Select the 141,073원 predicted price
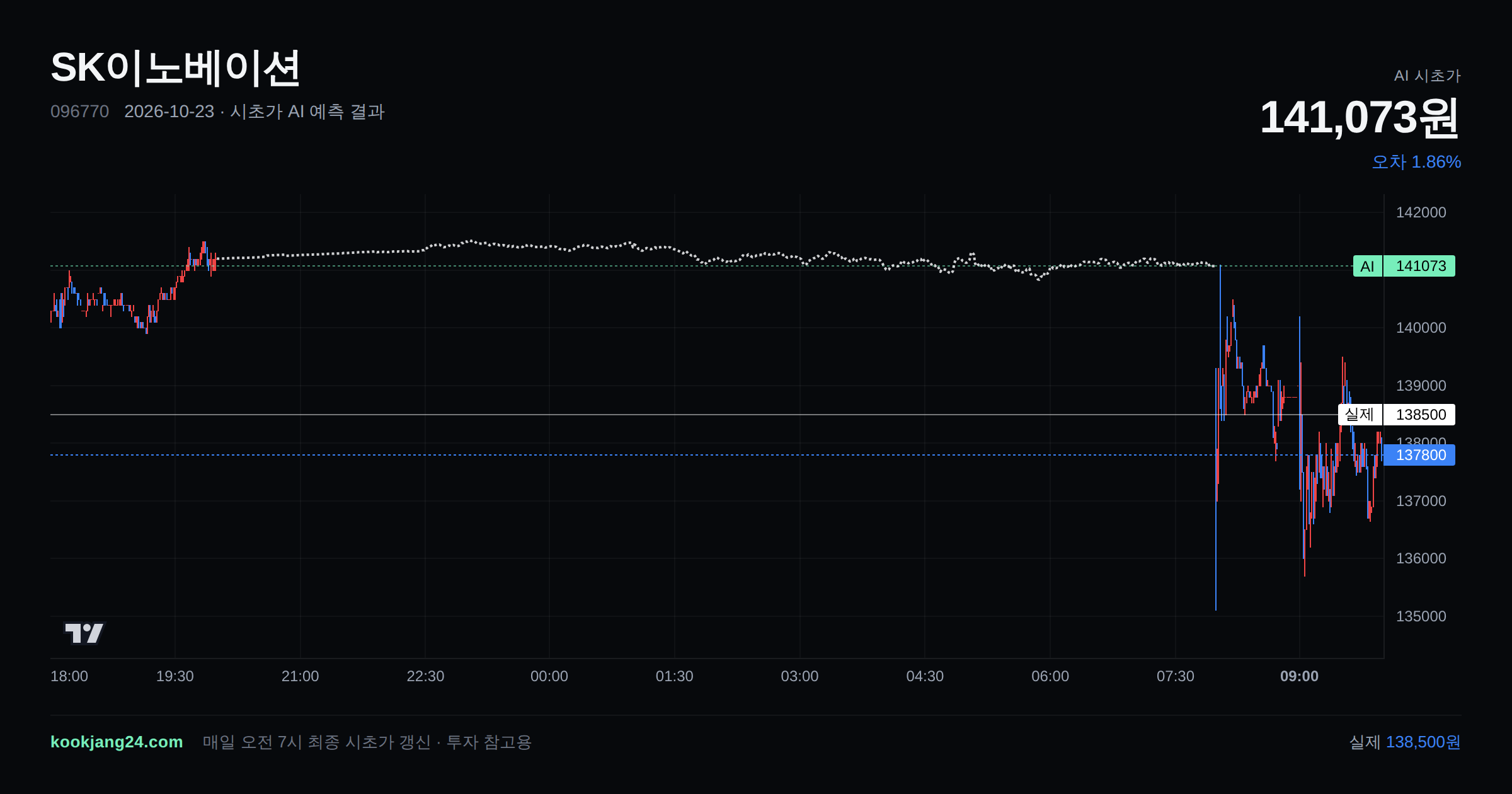1512x794 pixels. (x=1360, y=118)
